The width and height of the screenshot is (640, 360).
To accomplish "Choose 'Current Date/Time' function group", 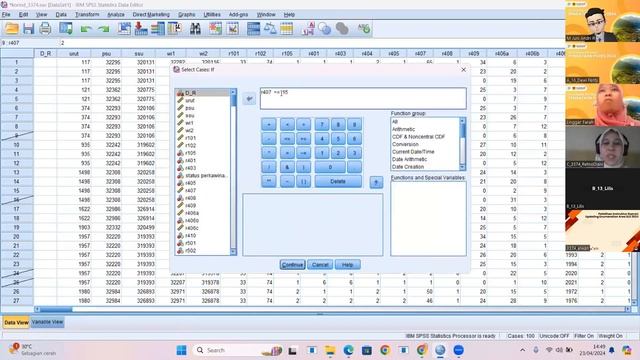I will (x=413, y=151).
